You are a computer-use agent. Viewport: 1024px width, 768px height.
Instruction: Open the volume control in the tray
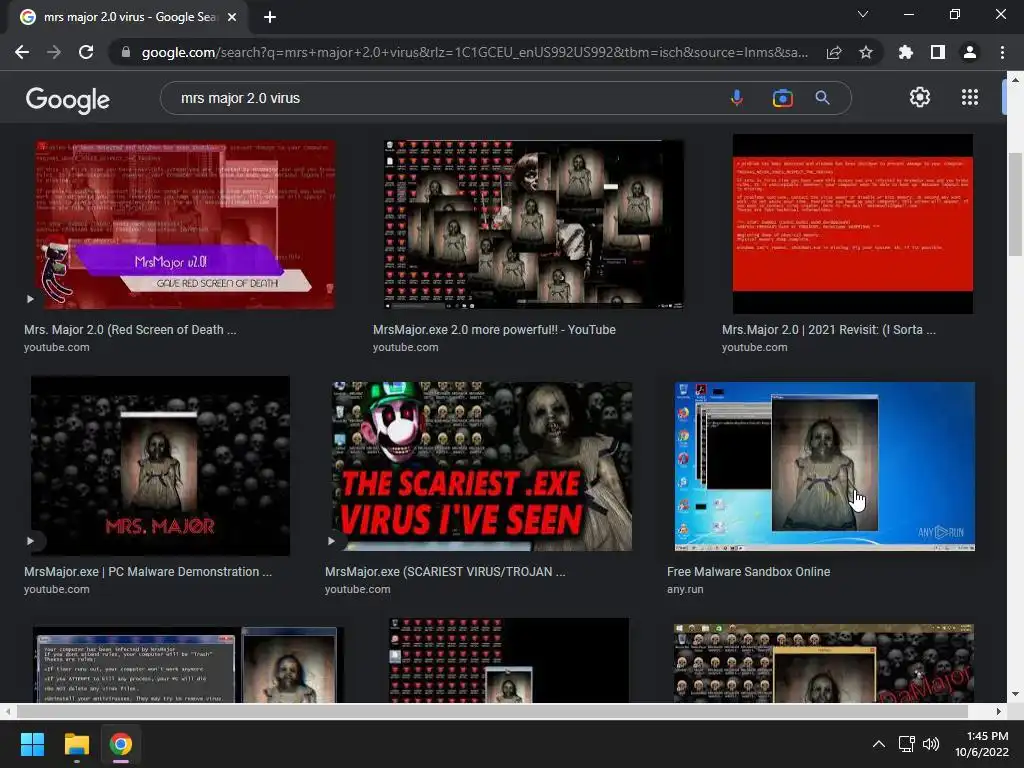(x=931, y=744)
